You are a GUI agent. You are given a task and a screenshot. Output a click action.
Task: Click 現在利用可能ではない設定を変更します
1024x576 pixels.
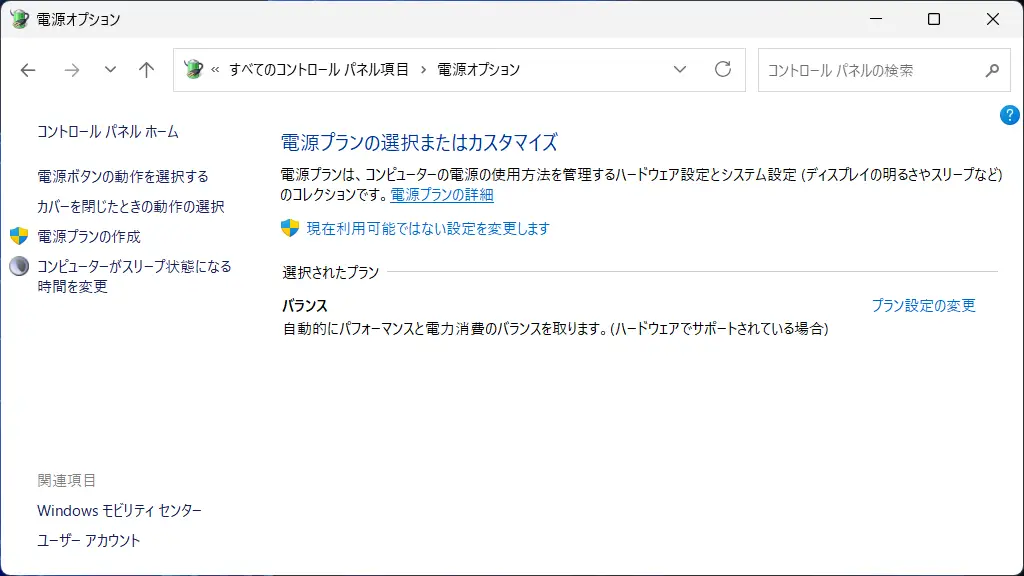(428, 228)
